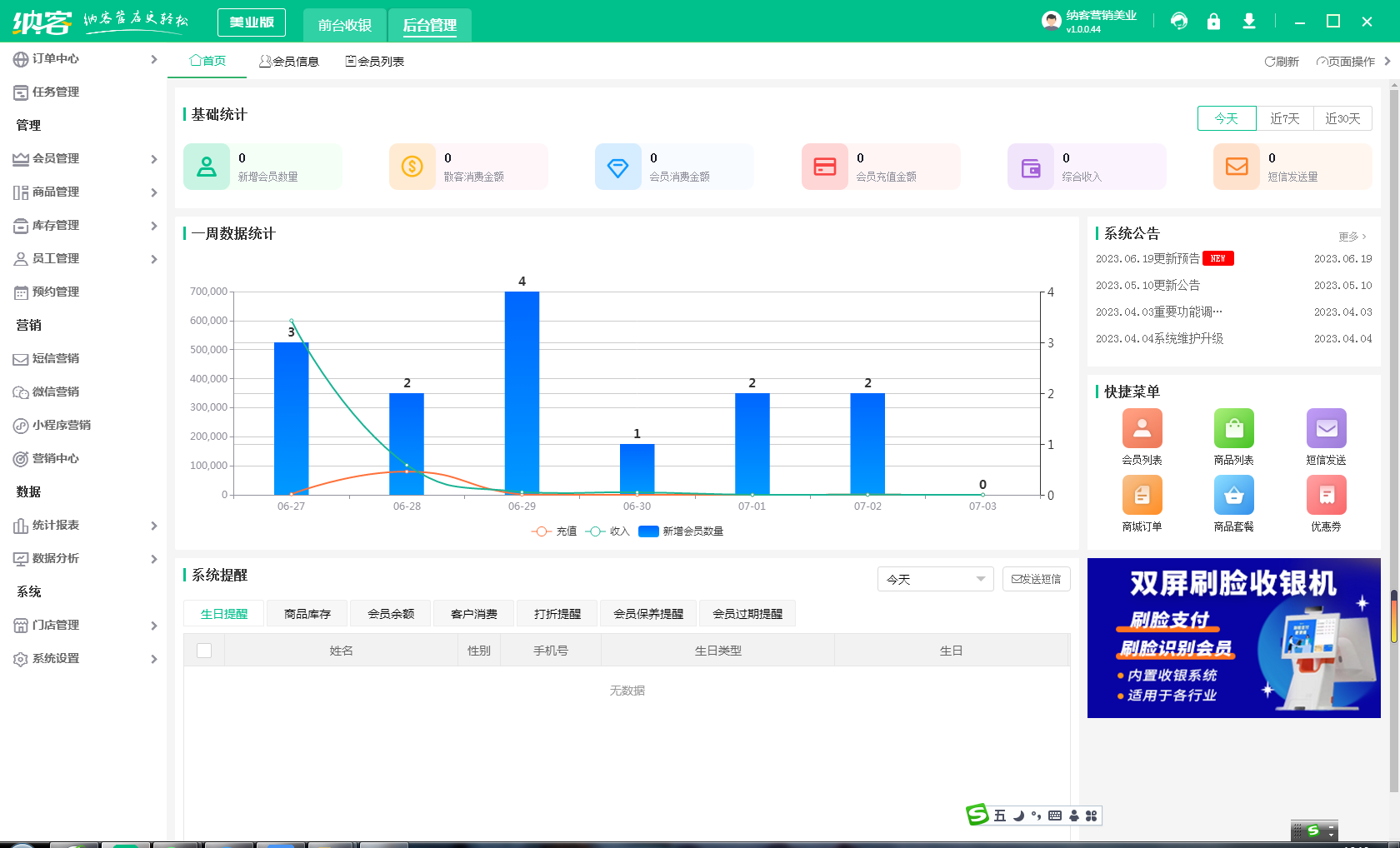The height and width of the screenshot is (848, 1400).
Task: Open the 更多 link in 系统公告
Action: click(x=1352, y=237)
